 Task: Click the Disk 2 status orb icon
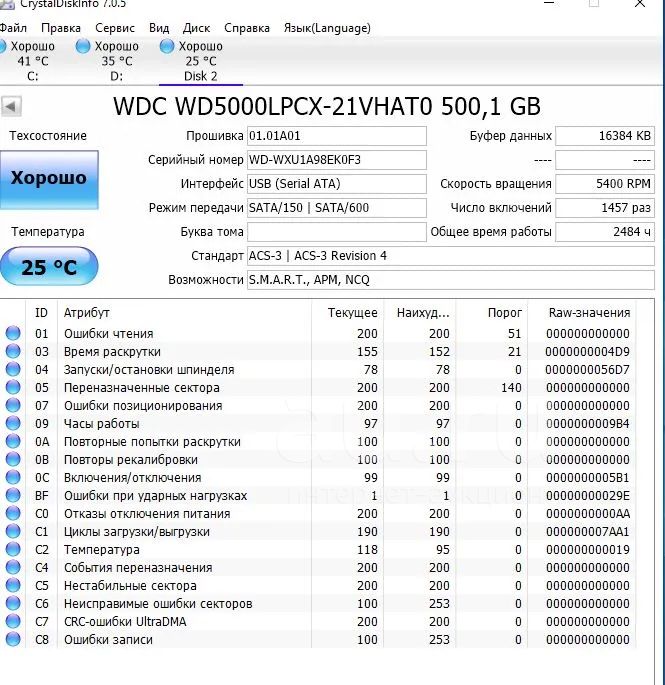coord(166,46)
